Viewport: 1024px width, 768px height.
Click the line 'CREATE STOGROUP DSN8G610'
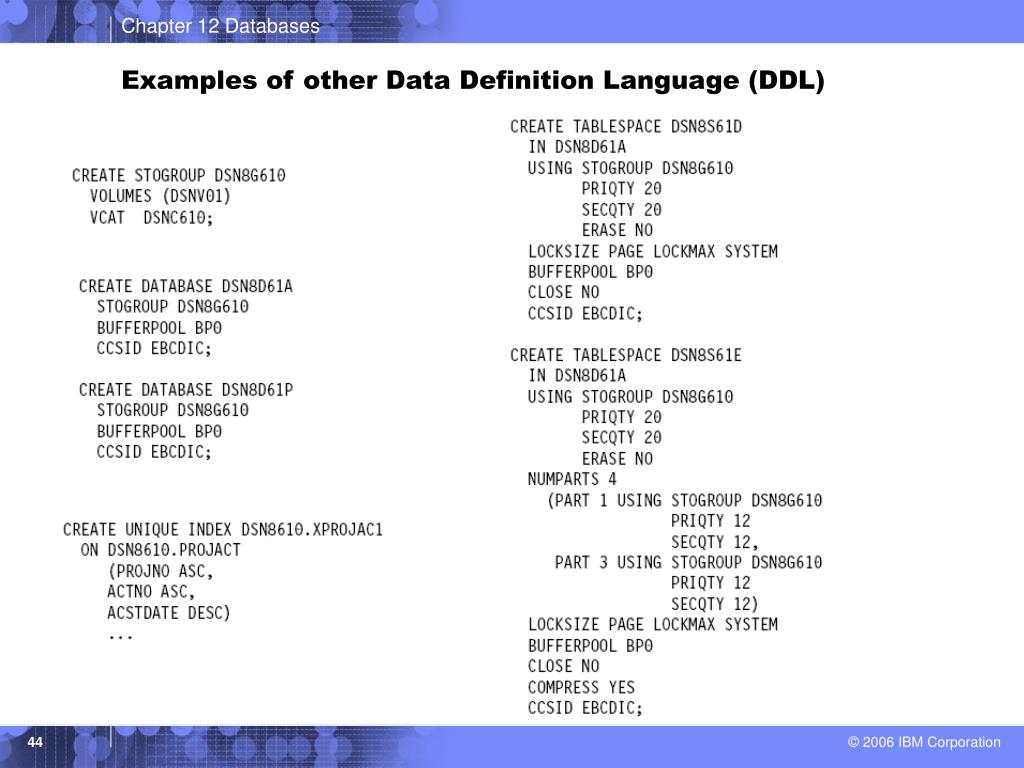click(x=179, y=176)
